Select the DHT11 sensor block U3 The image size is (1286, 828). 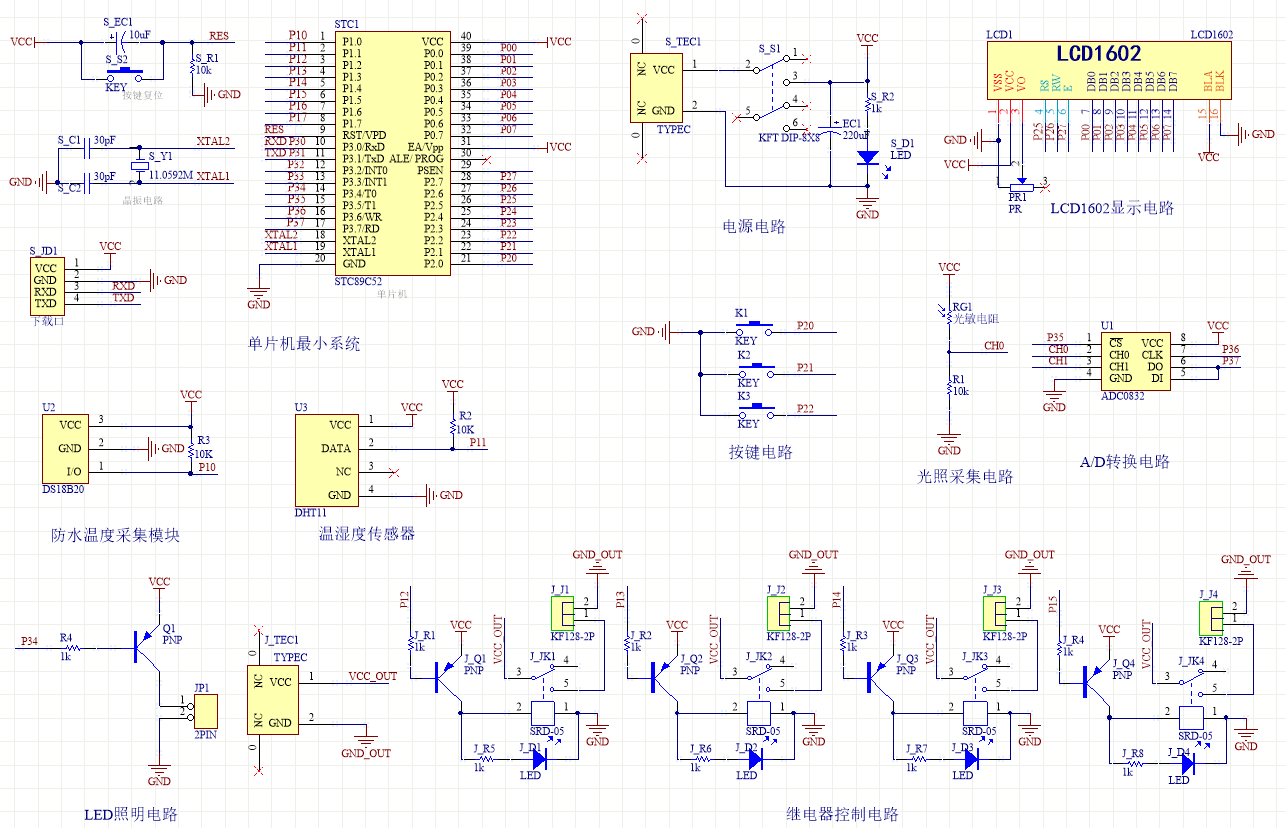[327, 460]
